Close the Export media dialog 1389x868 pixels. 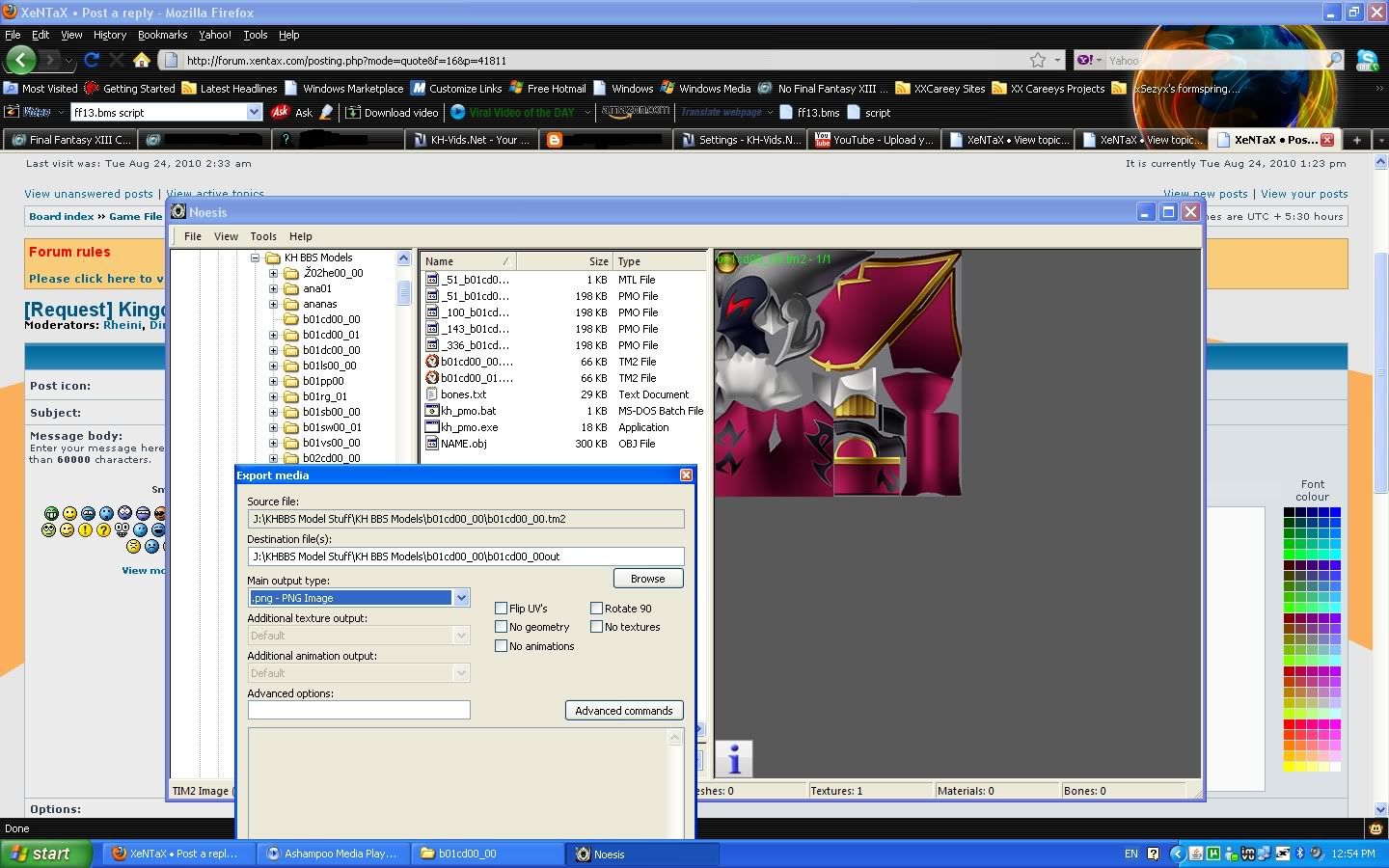coord(686,475)
